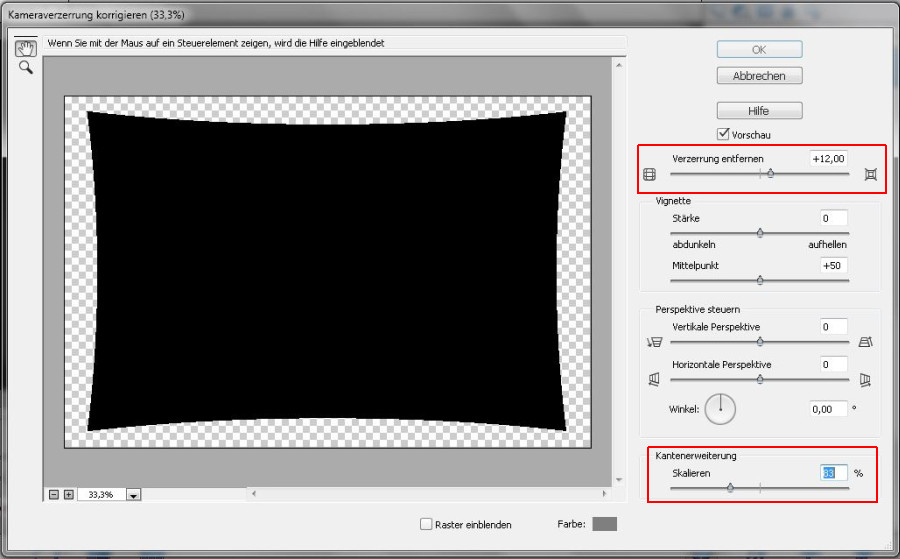Click the black distorted preview image
The image size is (900, 559).
pos(327,271)
